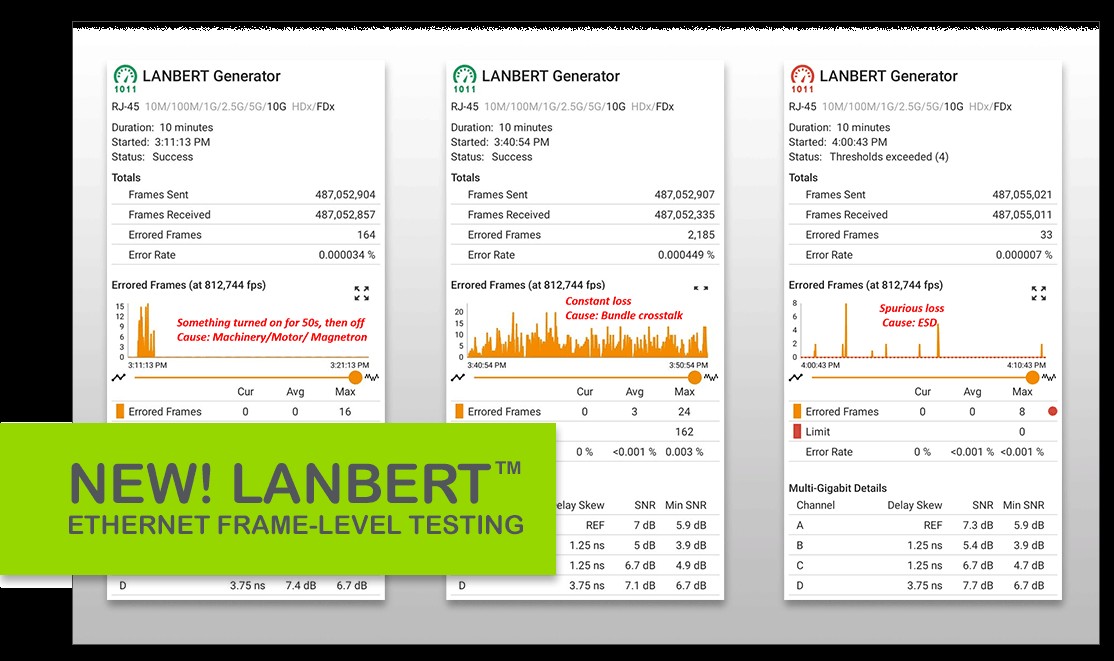Expand the Spurious loss ESD chart to fullscreen
1114x661 pixels.
1039,293
